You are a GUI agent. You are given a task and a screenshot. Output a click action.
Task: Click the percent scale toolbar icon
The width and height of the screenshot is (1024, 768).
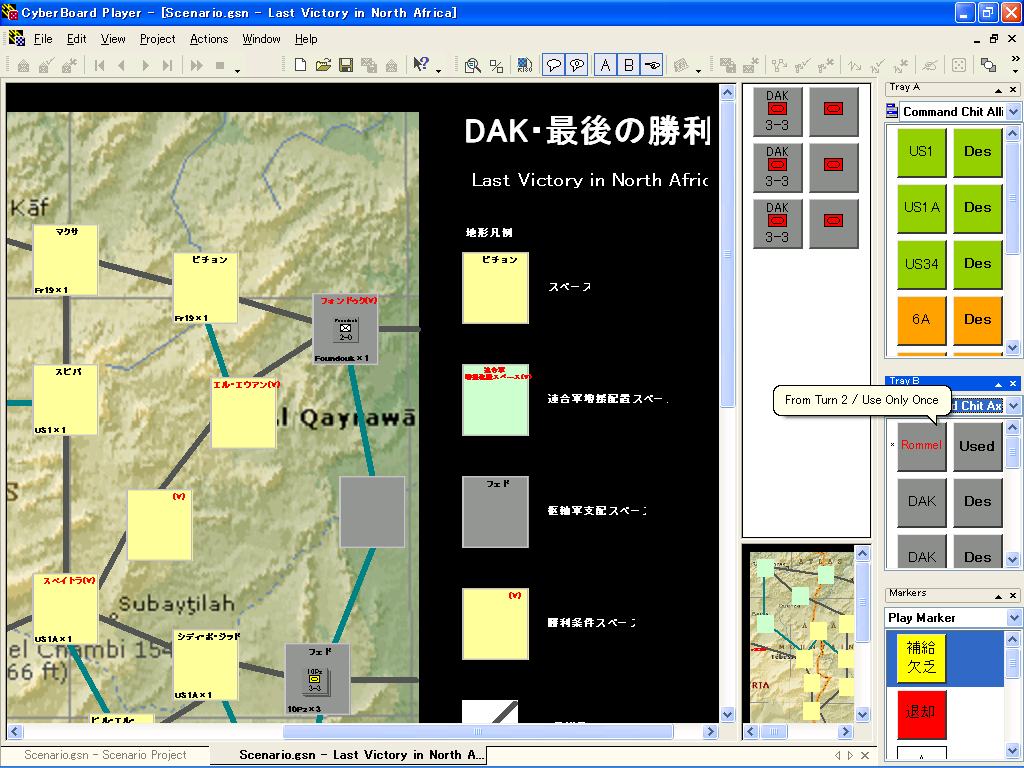(496, 65)
